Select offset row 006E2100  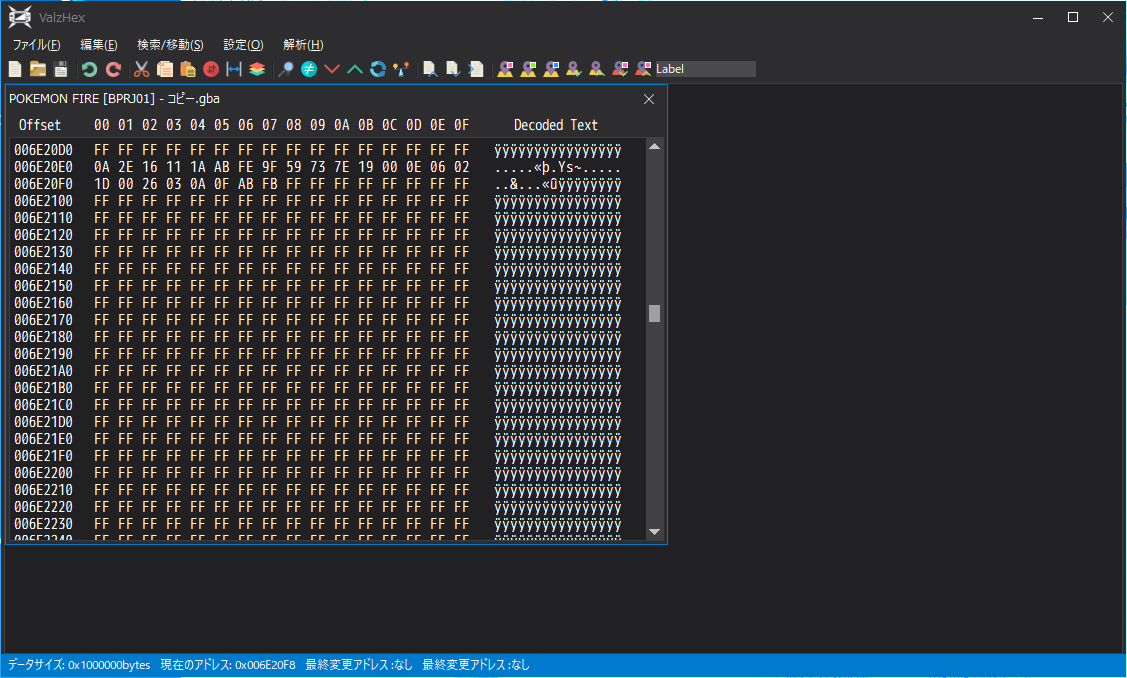click(x=44, y=201)
